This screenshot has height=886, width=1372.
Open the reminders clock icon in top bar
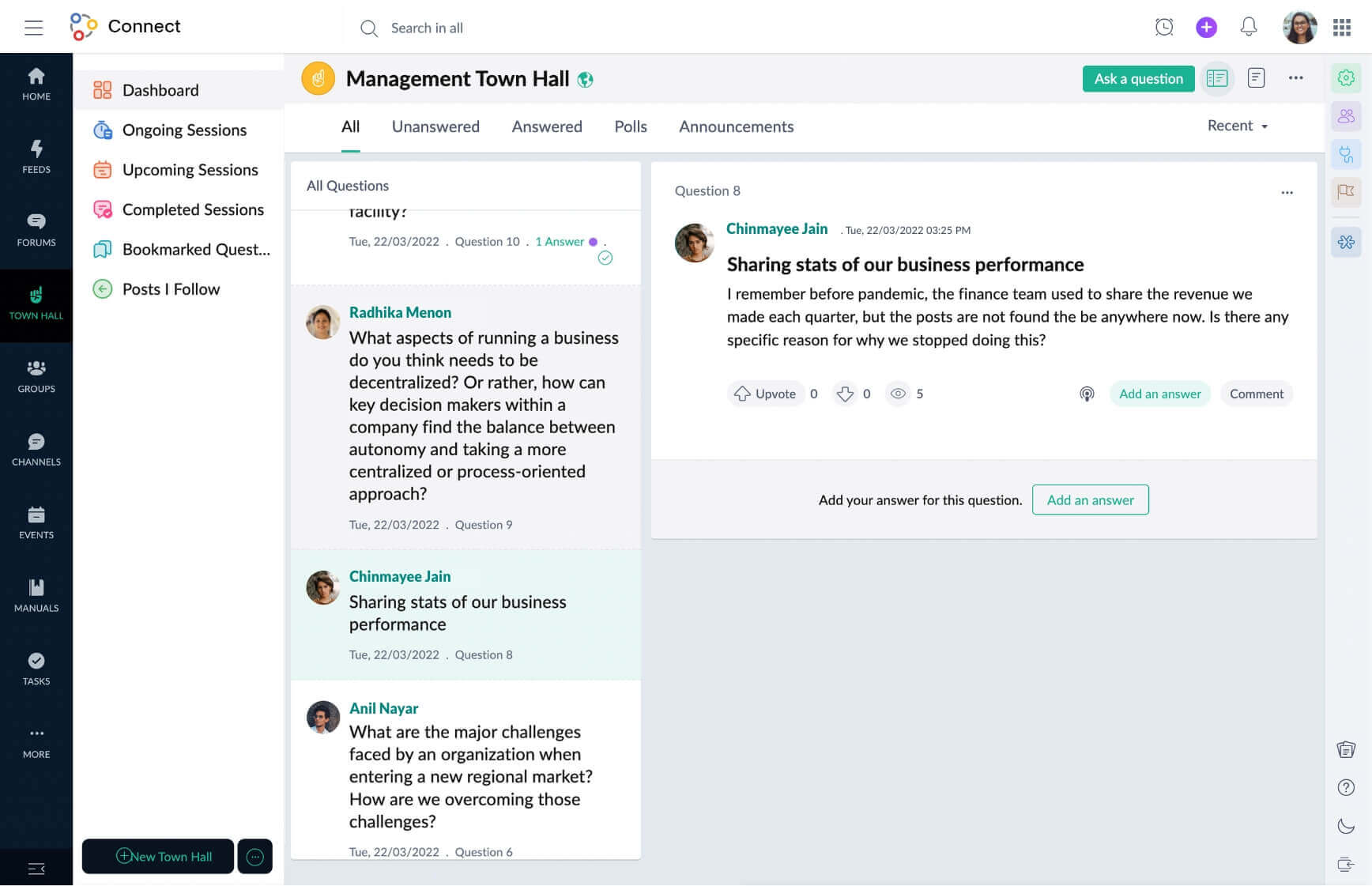(x=1163, y=27)
